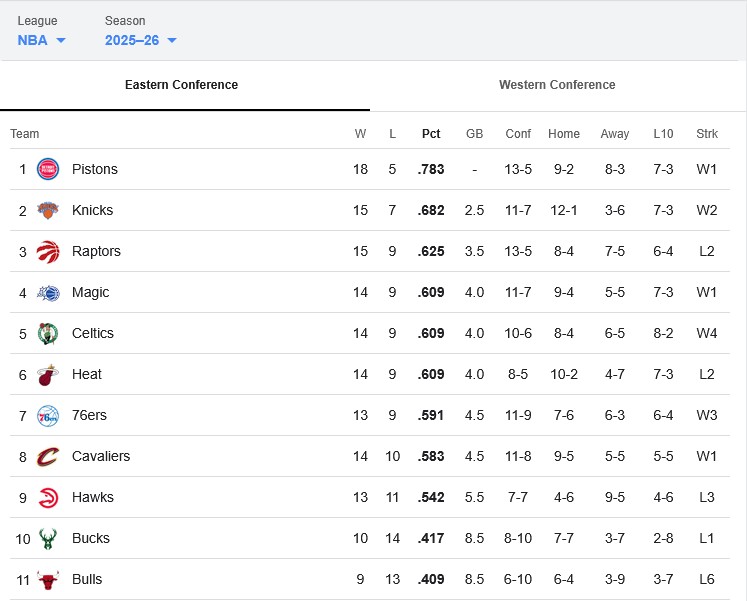Image resolution: width=747 pixels, height=601 pixels.
Task: Open the Pistons team name
Action: point(95,169)
